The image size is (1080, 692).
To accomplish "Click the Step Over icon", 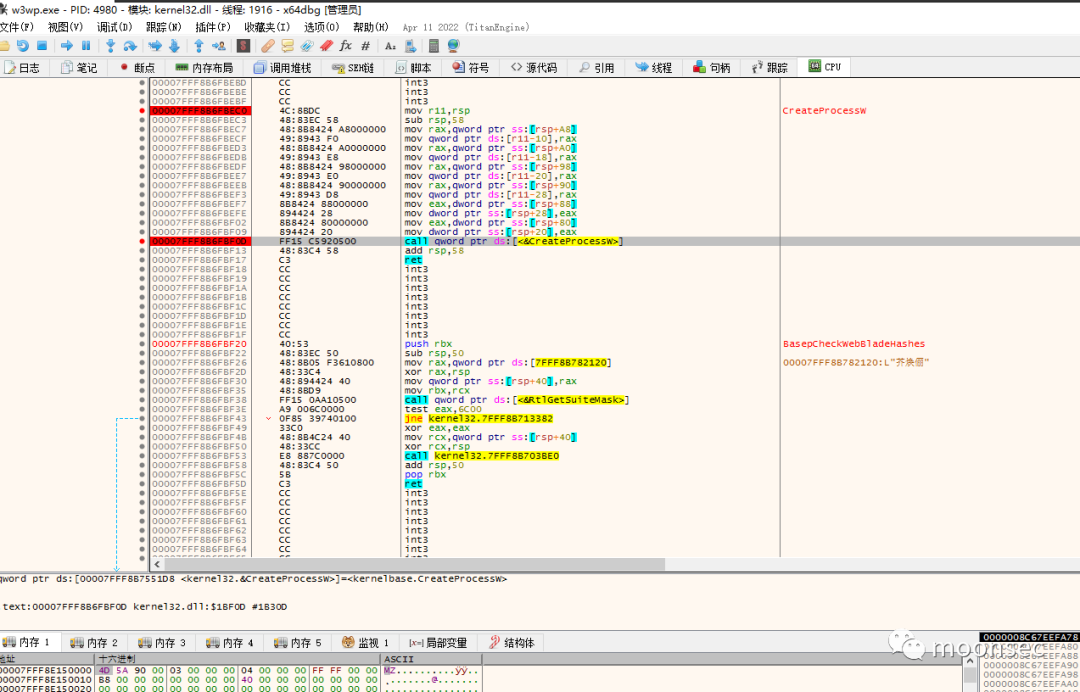I will tap(129, 46).
